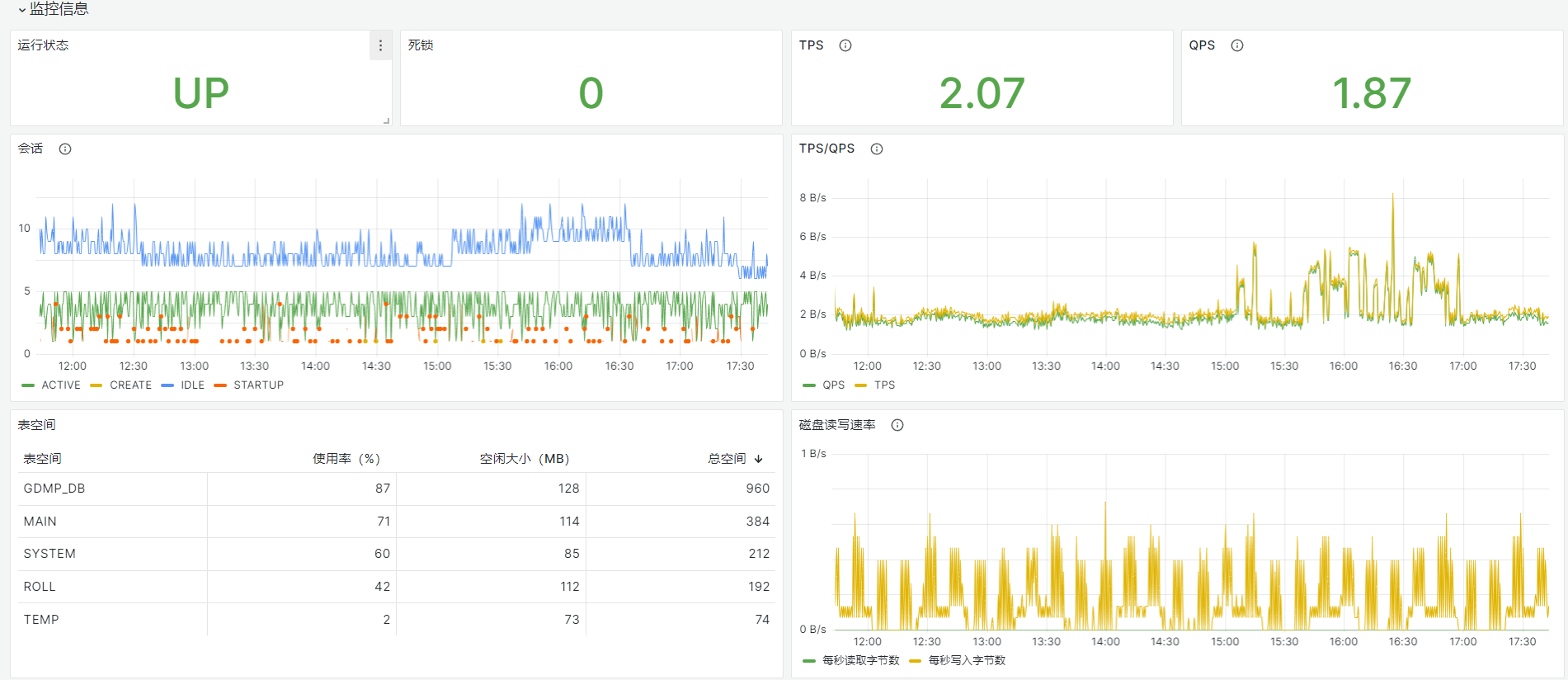Click the 960 total space value for GDMP_DB

click(x=758, y=489)
